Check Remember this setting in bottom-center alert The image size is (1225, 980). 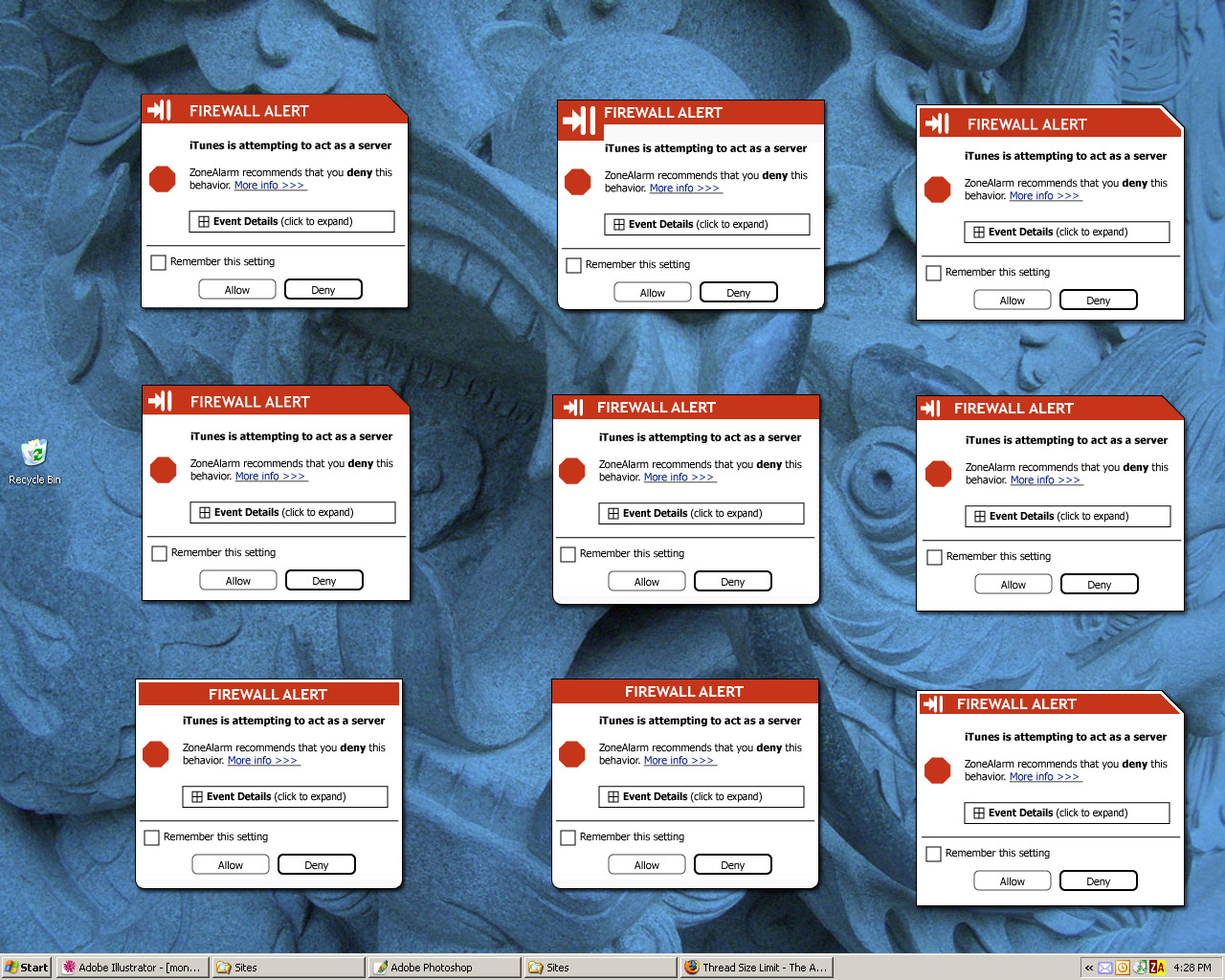pos(568,837)
